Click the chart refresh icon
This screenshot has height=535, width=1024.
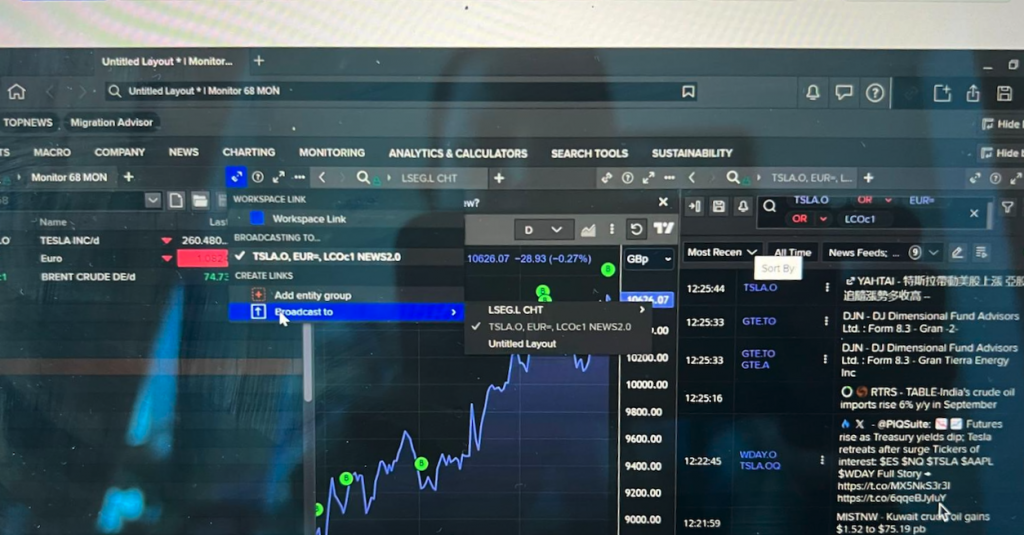tap(636, 229)
